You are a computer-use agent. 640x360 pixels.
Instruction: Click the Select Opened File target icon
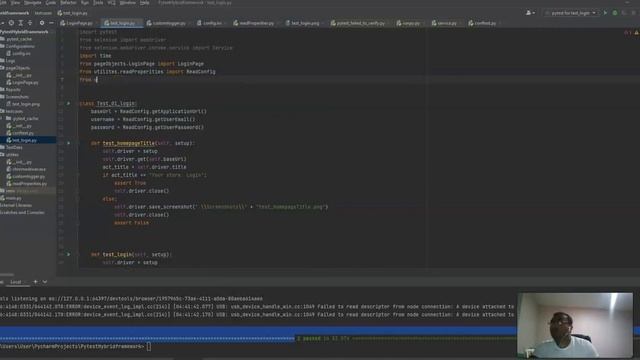point(11,23)
